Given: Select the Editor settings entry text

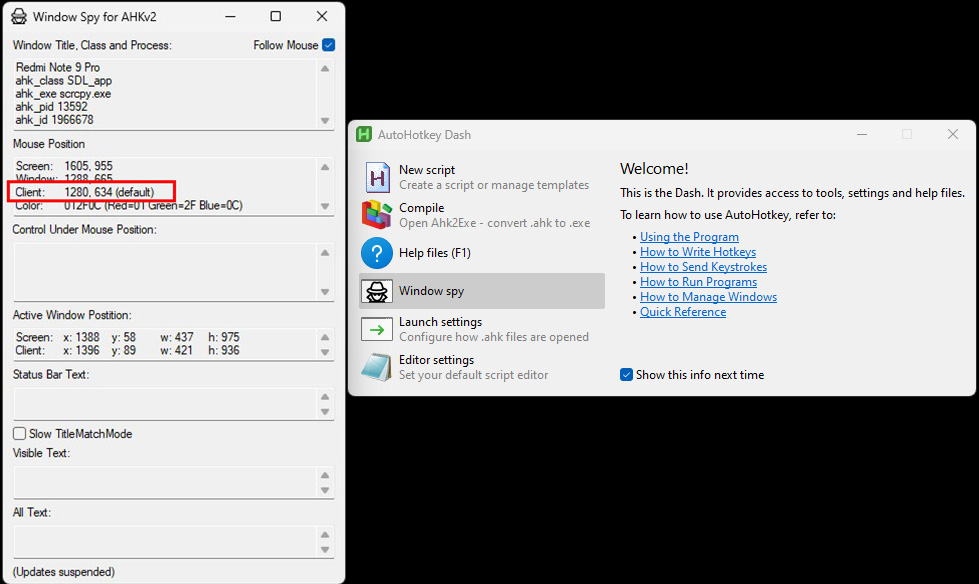Looking at the screenshot, I should (436, 360).
